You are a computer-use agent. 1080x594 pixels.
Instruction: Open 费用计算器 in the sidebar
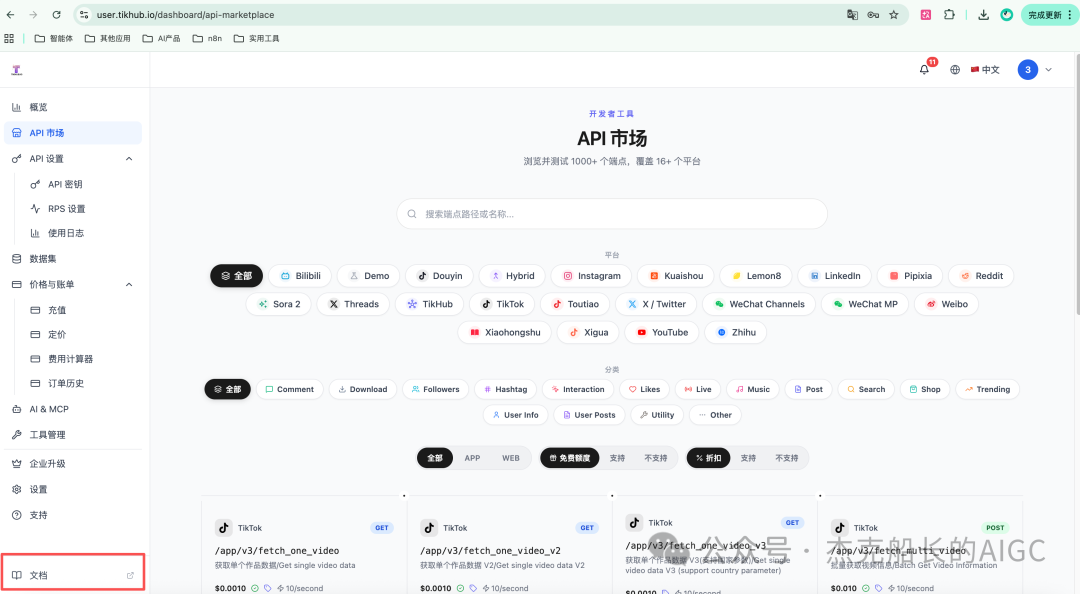[x=72, y=359]
